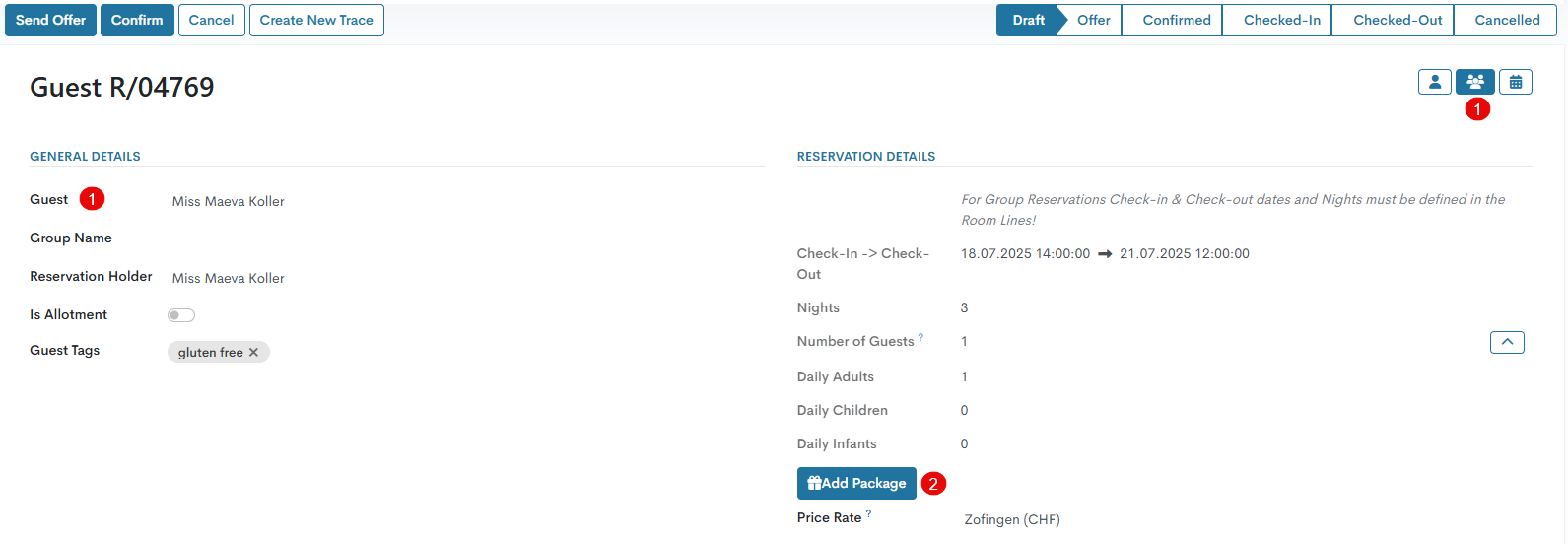Select the Checked-In status stage
The height and width of the screenshot is (544, 1568).
point(1281,21)
